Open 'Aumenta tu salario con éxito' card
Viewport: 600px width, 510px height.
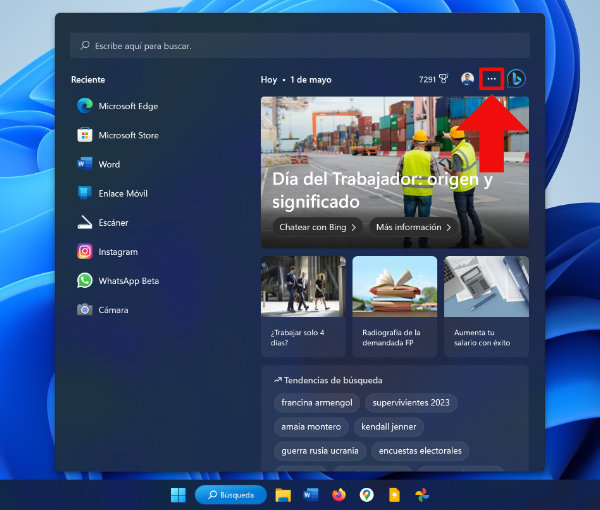click(x=486, y=306)
